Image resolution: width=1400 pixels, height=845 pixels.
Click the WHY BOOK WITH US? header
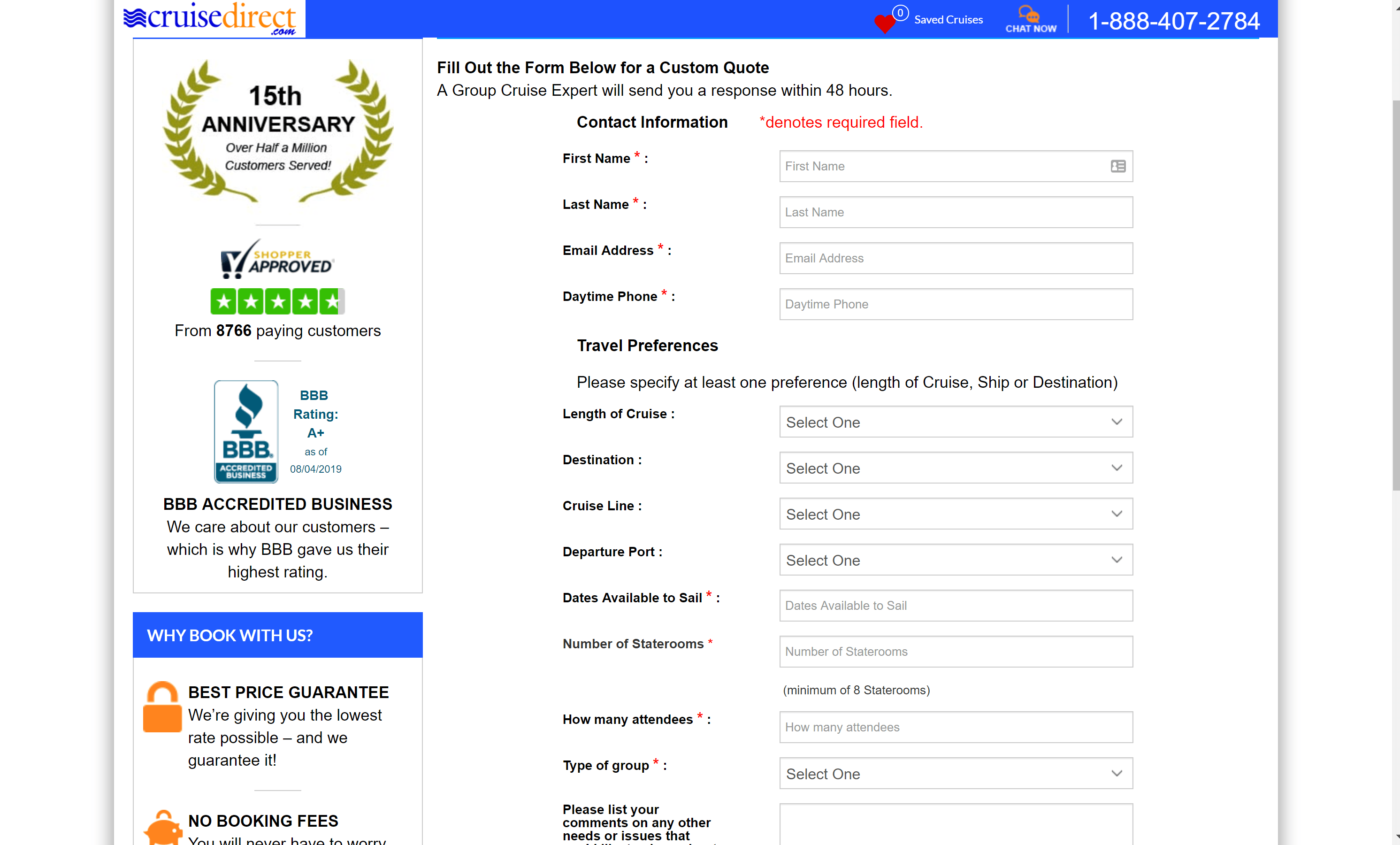277,635
